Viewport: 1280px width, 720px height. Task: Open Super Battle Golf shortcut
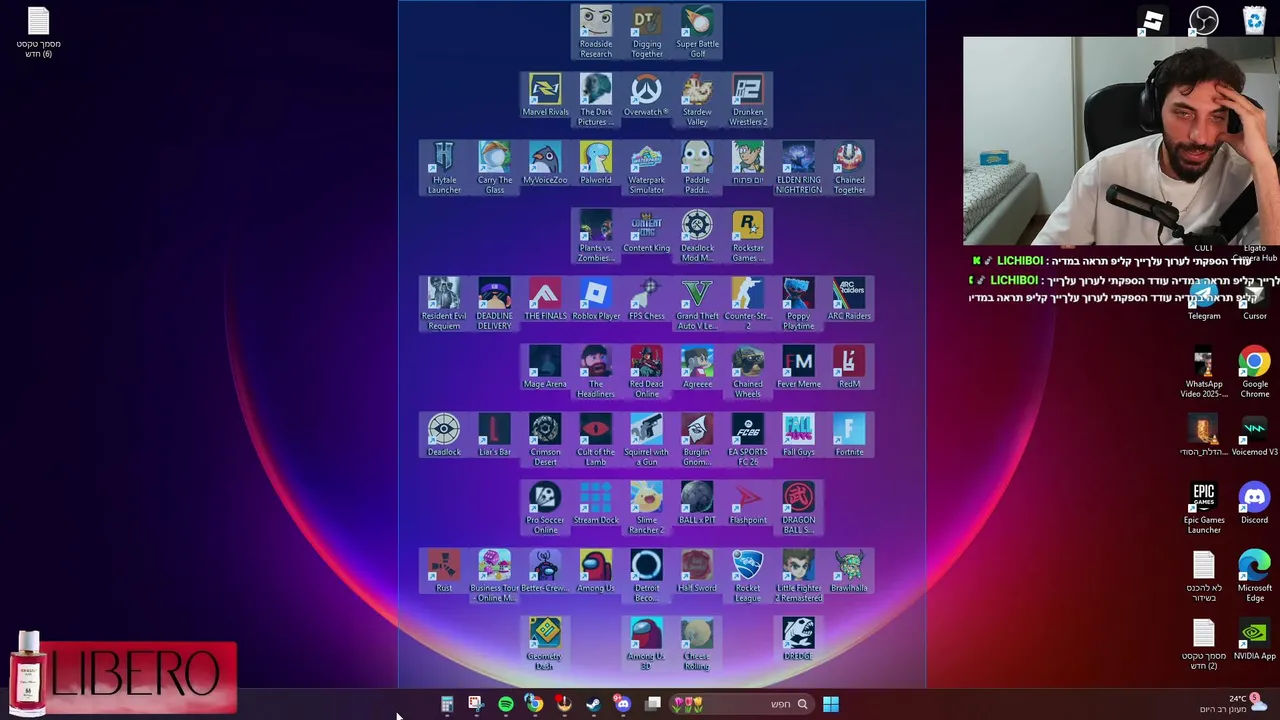pyautogui.click(x=697, y=32)
